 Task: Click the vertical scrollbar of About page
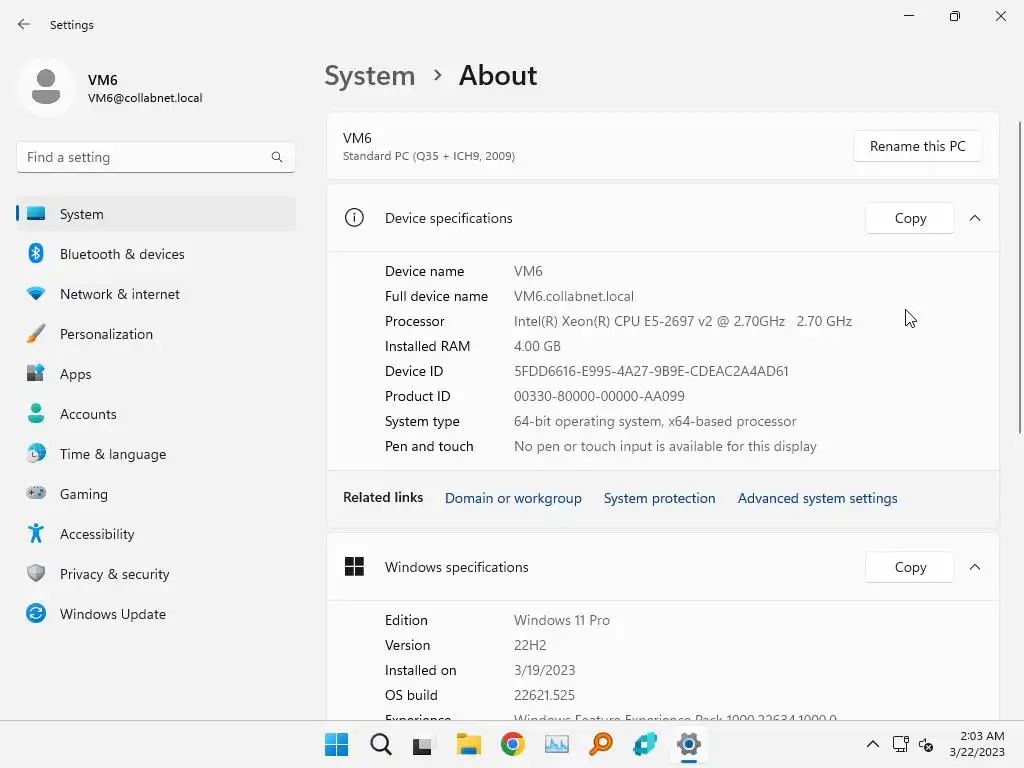point(1019,277)
